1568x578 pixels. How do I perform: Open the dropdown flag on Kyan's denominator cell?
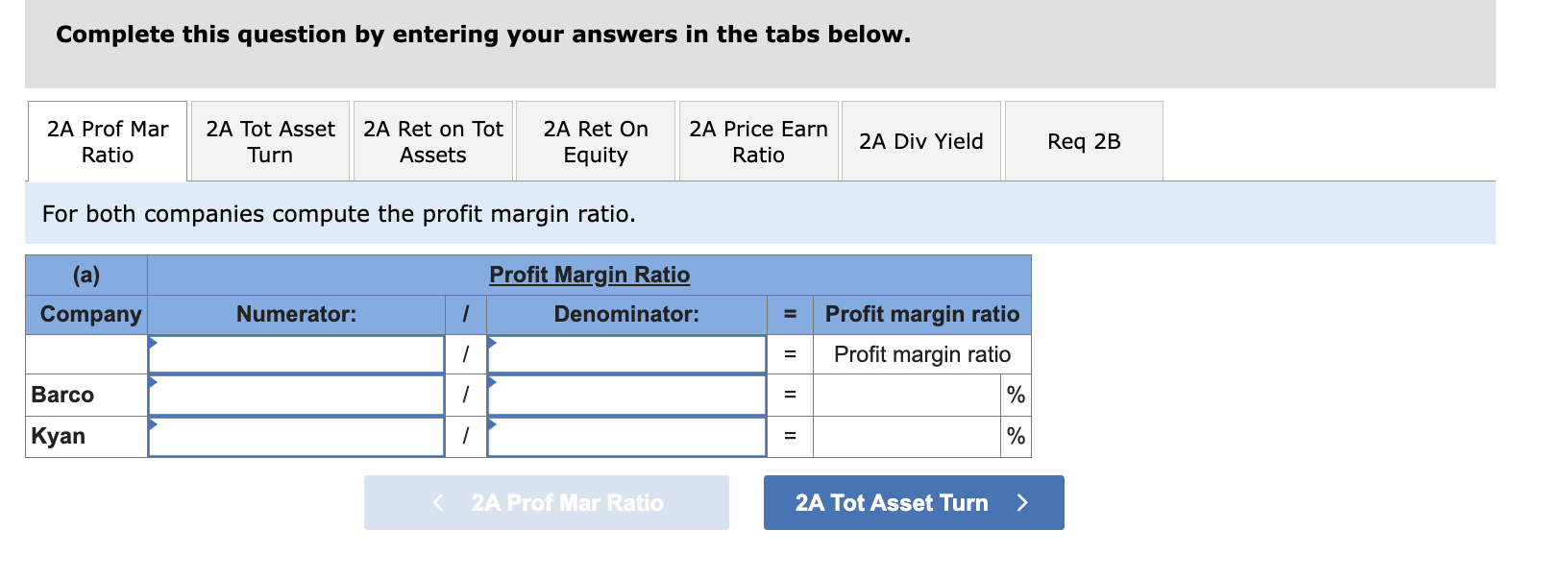[491, 425]
